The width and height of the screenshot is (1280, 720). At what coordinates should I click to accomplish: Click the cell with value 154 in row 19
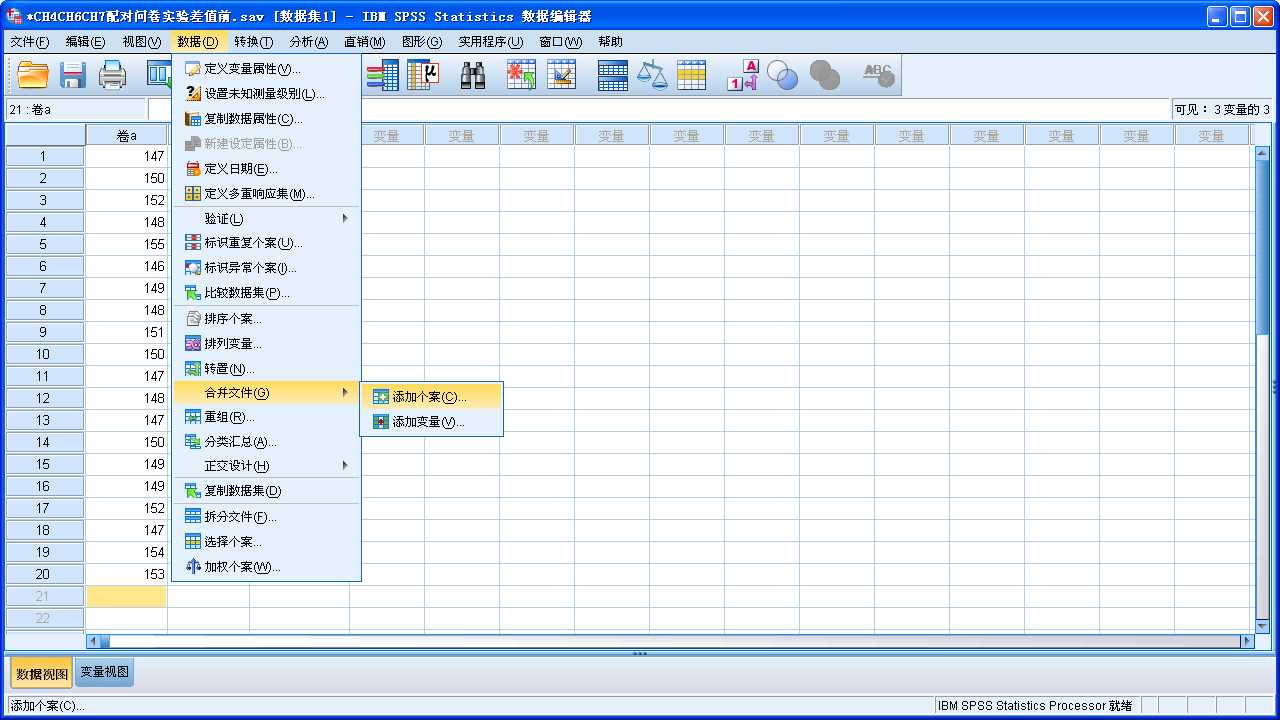(126, 552)
